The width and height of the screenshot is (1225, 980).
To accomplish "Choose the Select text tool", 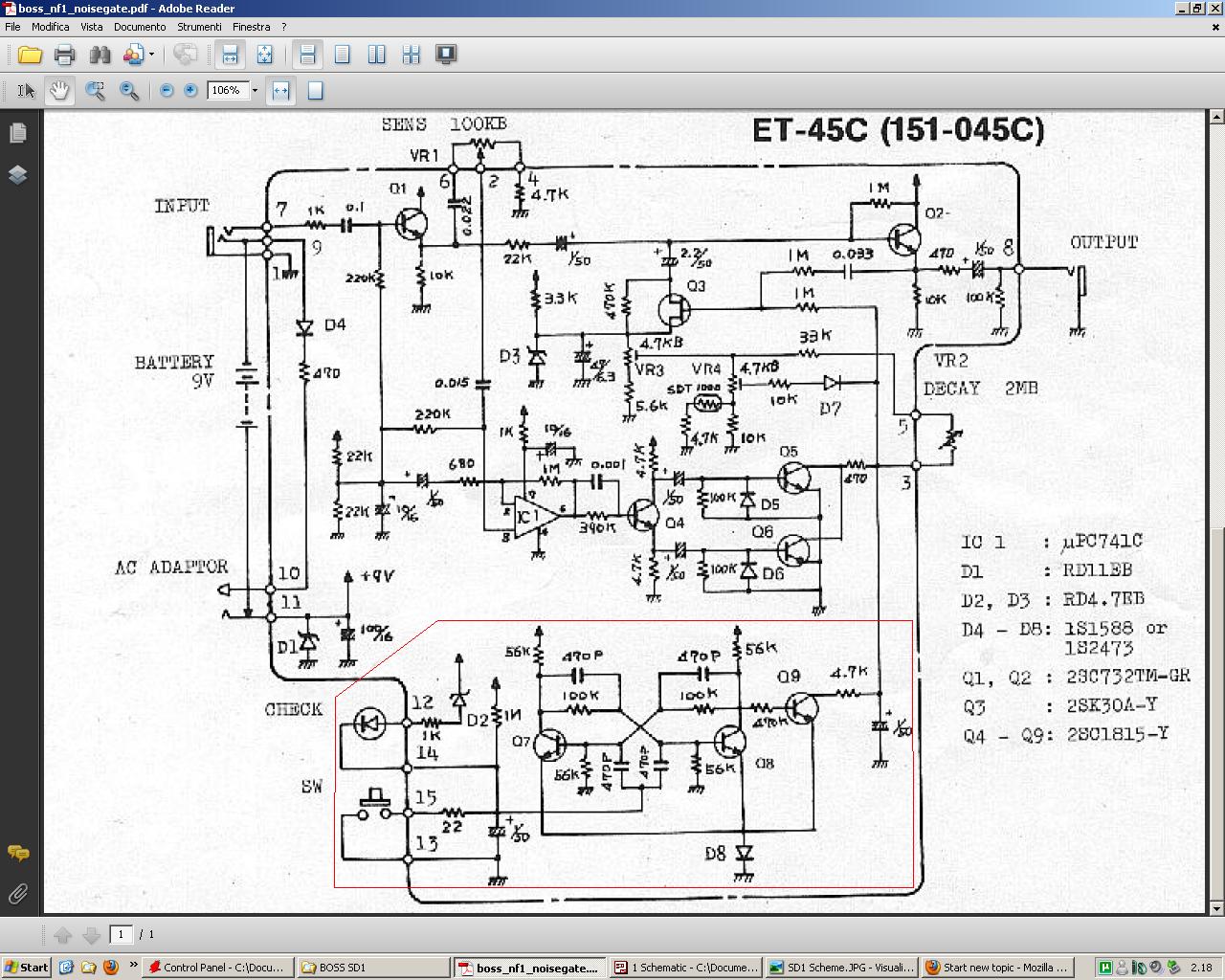I will (x=26, y=91).
